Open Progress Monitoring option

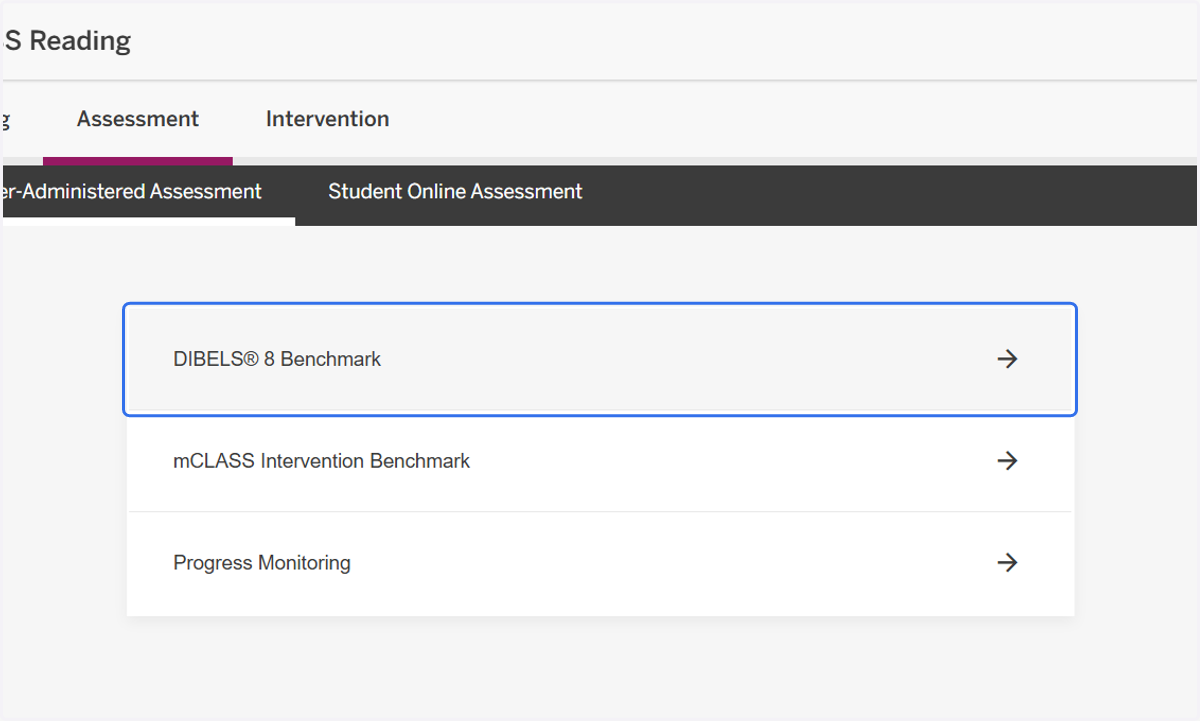(x=600, y=563)
